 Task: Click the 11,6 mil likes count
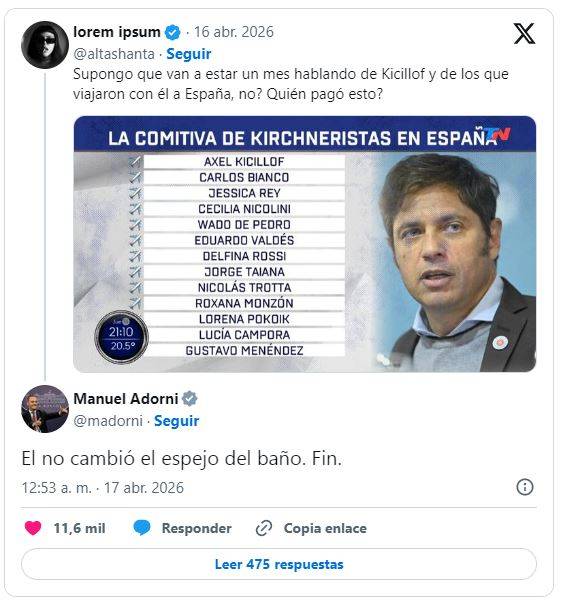79,528
